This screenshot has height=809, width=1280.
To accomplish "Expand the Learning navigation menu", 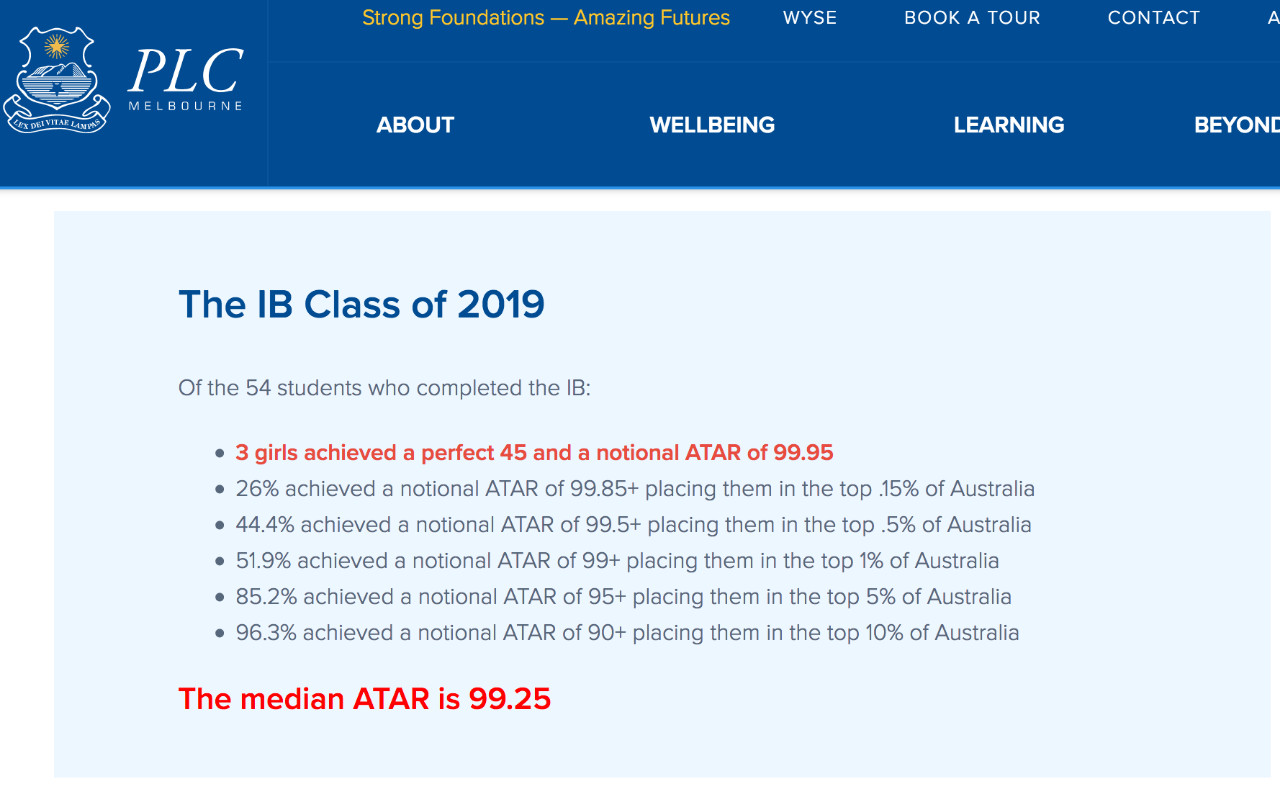I will [1008, 125].
